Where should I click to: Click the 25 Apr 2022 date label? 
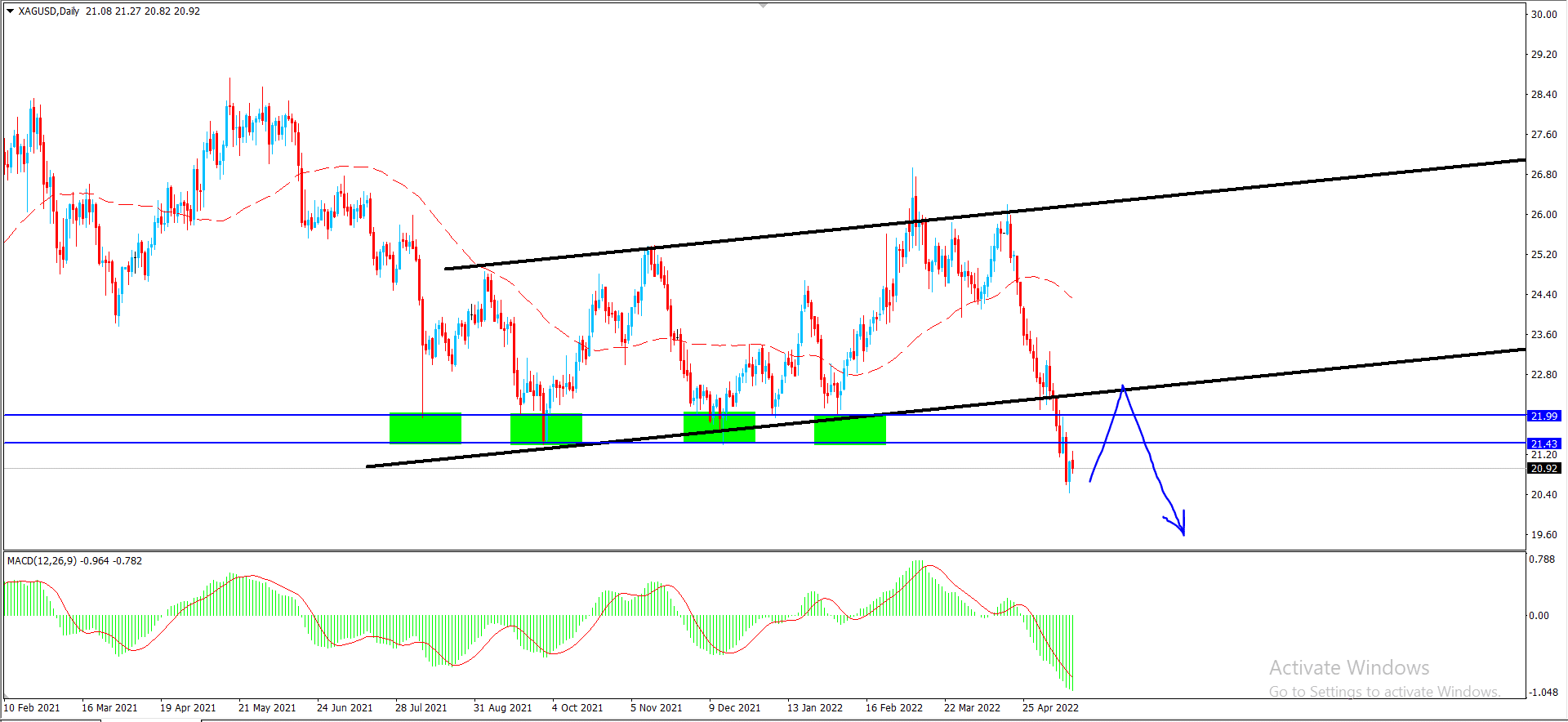(1050, 707)
